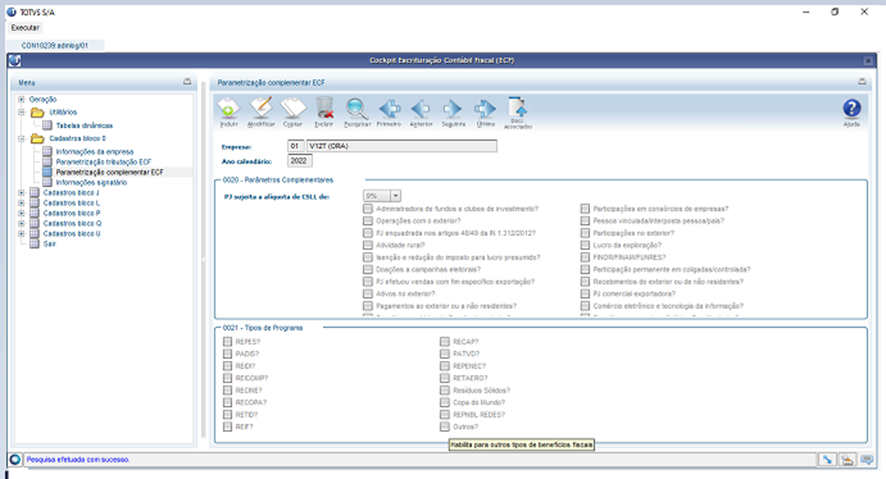Viewport: 886px width, 479px height.
Task: Expand the Geração tree node
Action: (x=21, y=99)
